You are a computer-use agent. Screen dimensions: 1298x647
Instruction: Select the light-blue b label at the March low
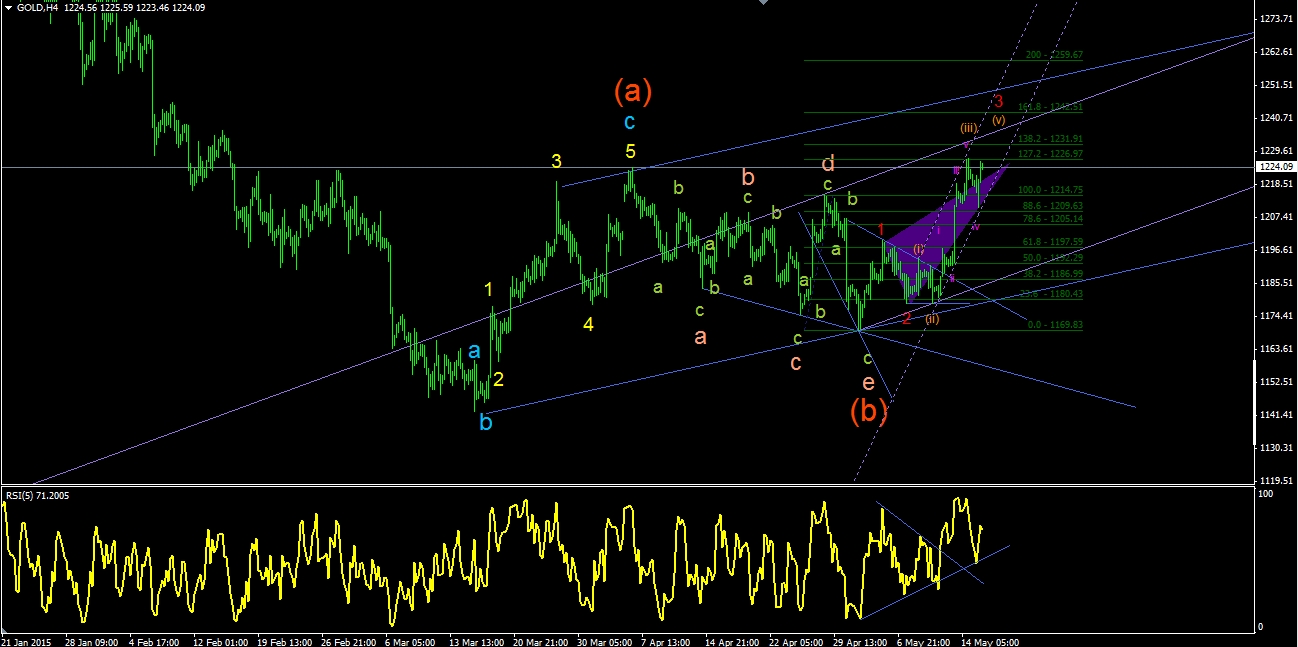[486, 422]
